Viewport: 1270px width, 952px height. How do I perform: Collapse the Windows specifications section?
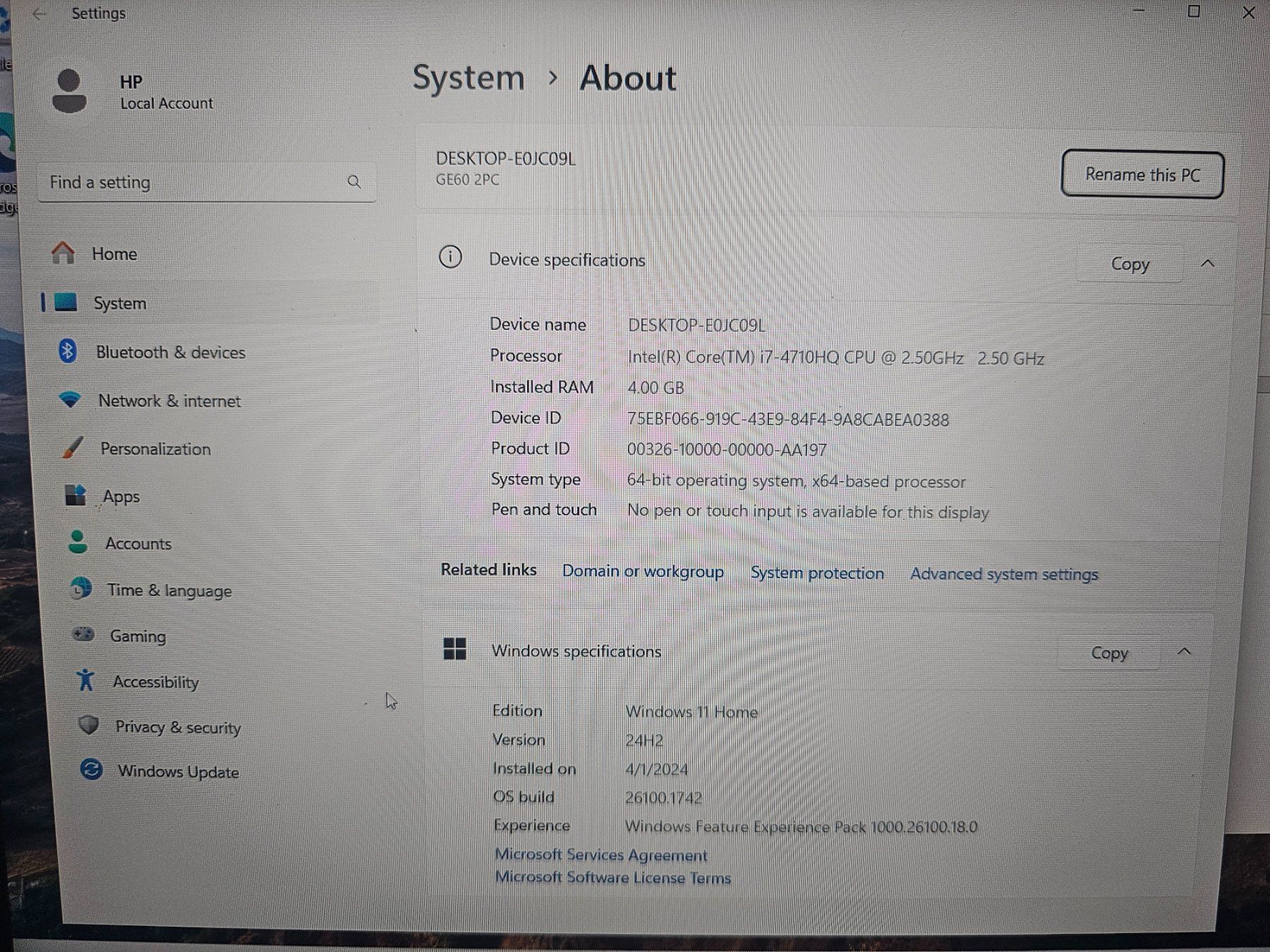pos(1185,651)
